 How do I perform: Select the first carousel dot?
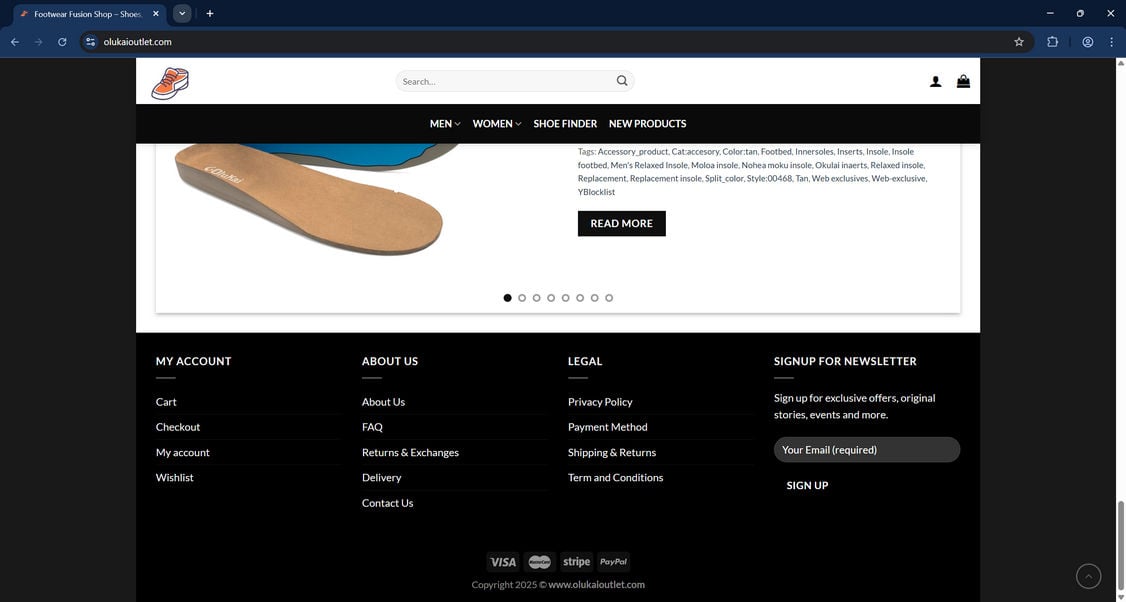coord(508,297)
